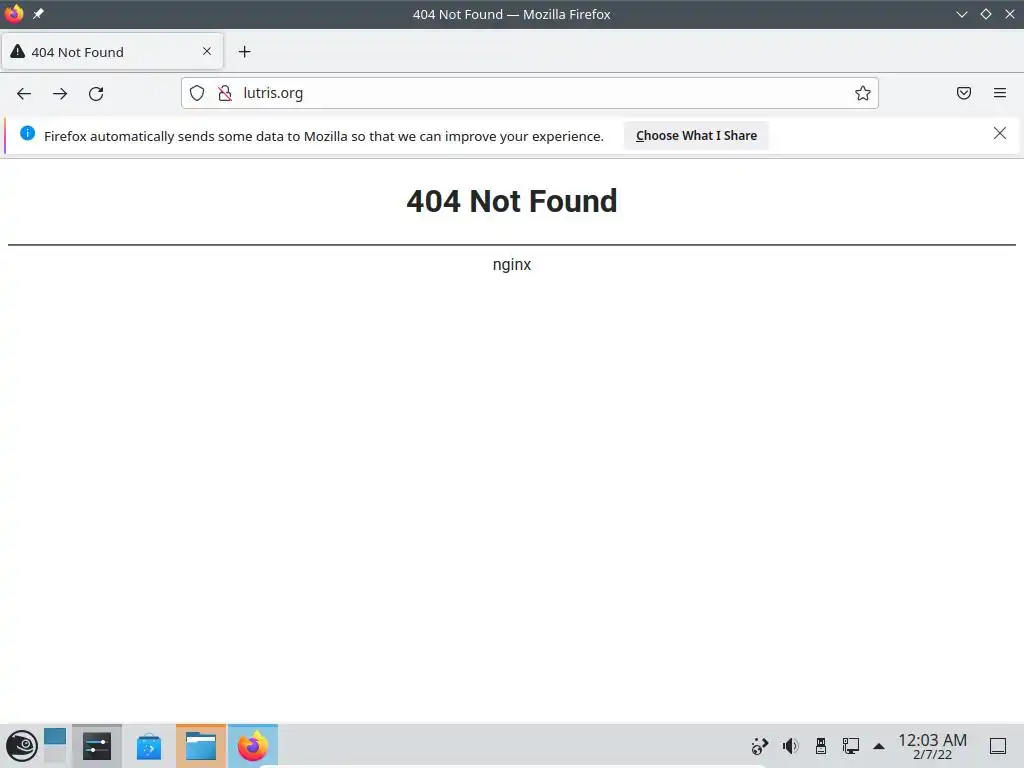Image resolution: width=1024 pixels, height=768 pixels.
Task: Open a new tab
Action: click(x=244, y=52)
